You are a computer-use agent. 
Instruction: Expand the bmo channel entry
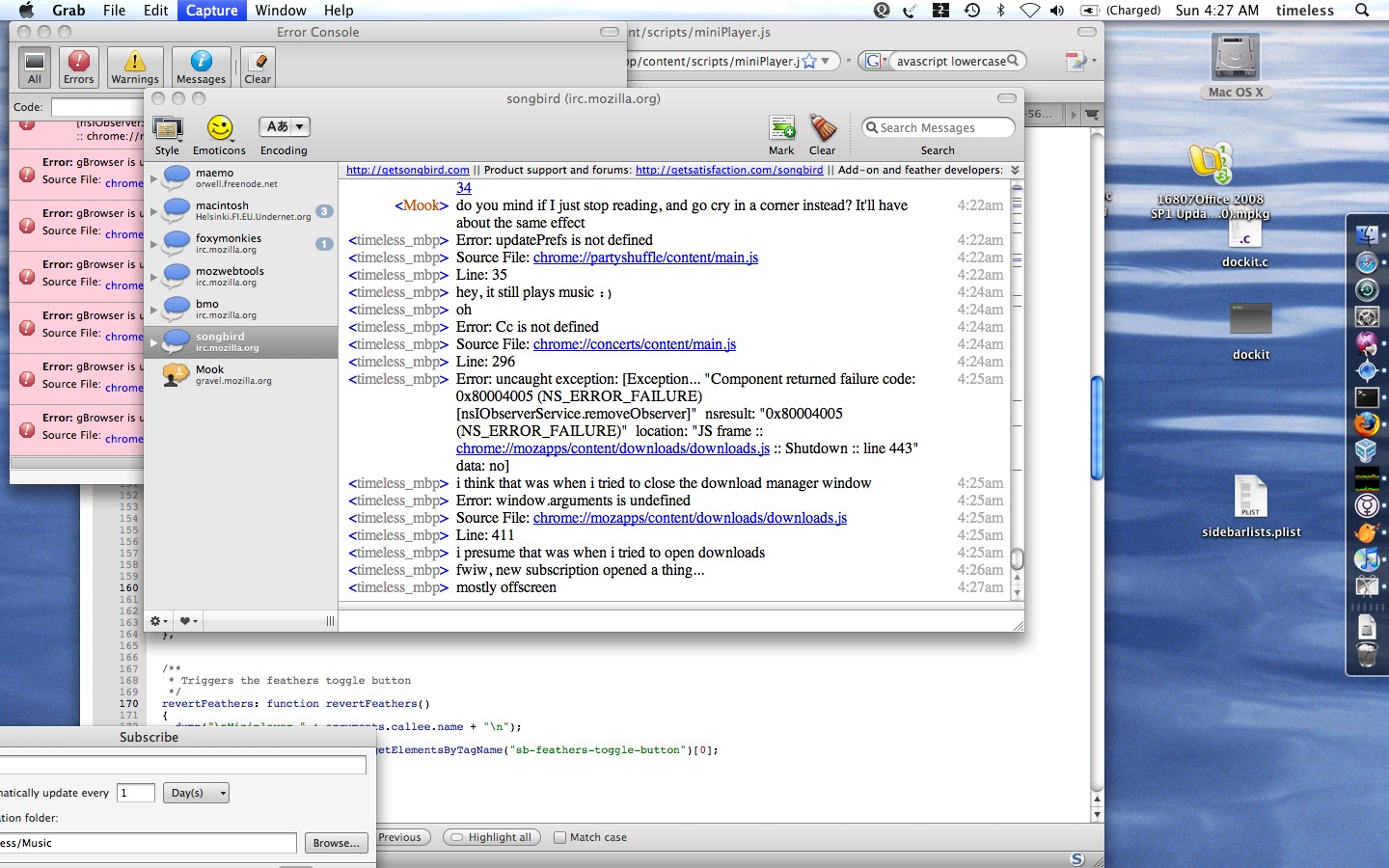[153, 310]
